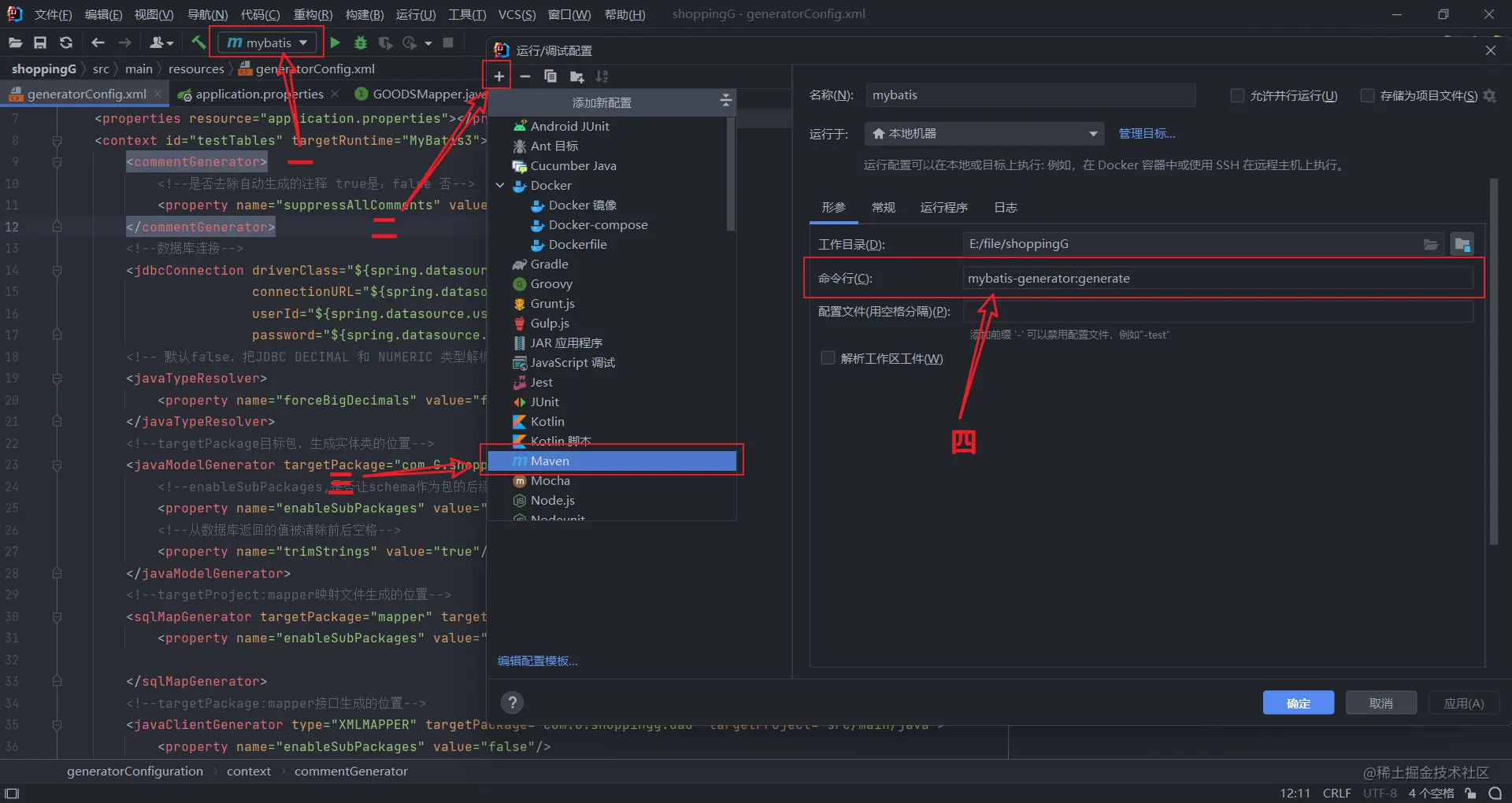1512x803 pixels.
Task: Expand the 本地机器 run target dropdown
Action: click(984, 134)
